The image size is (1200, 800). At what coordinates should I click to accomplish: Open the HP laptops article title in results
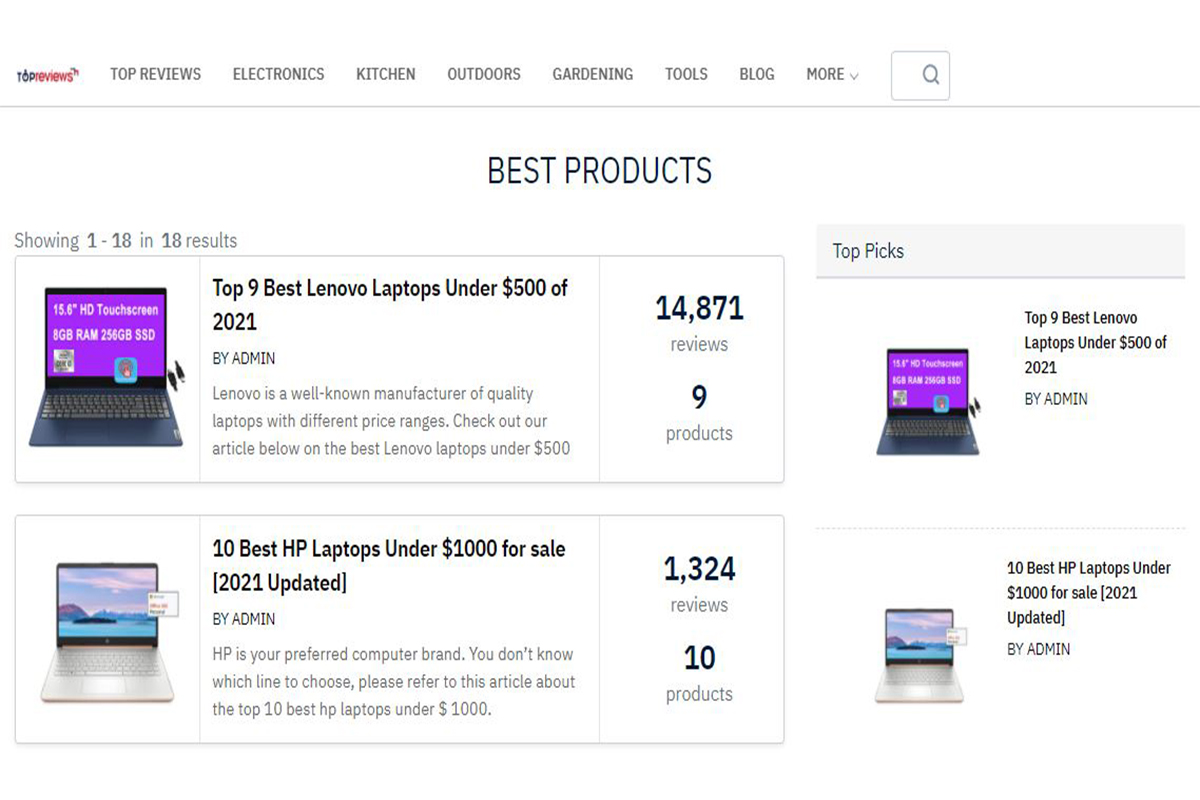[x=388, y=565]
